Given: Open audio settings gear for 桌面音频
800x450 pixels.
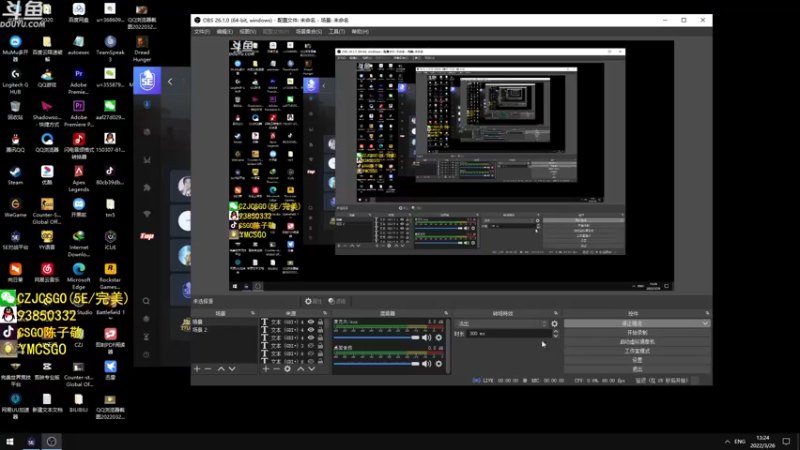Looking at the screenshot, I should tap(439, 364).
